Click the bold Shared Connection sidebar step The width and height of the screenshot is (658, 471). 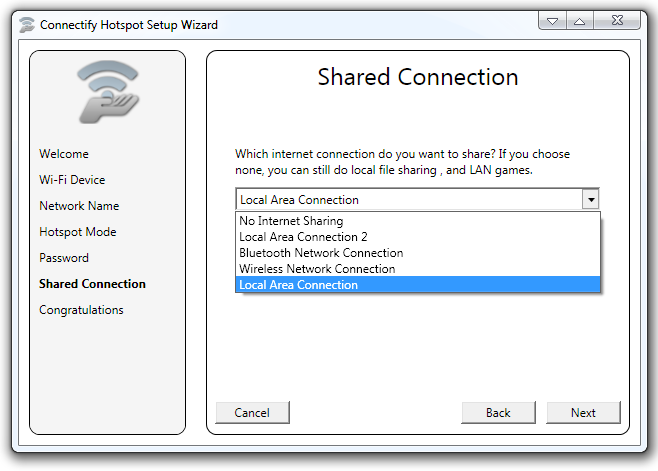click(x=92, y=284)
